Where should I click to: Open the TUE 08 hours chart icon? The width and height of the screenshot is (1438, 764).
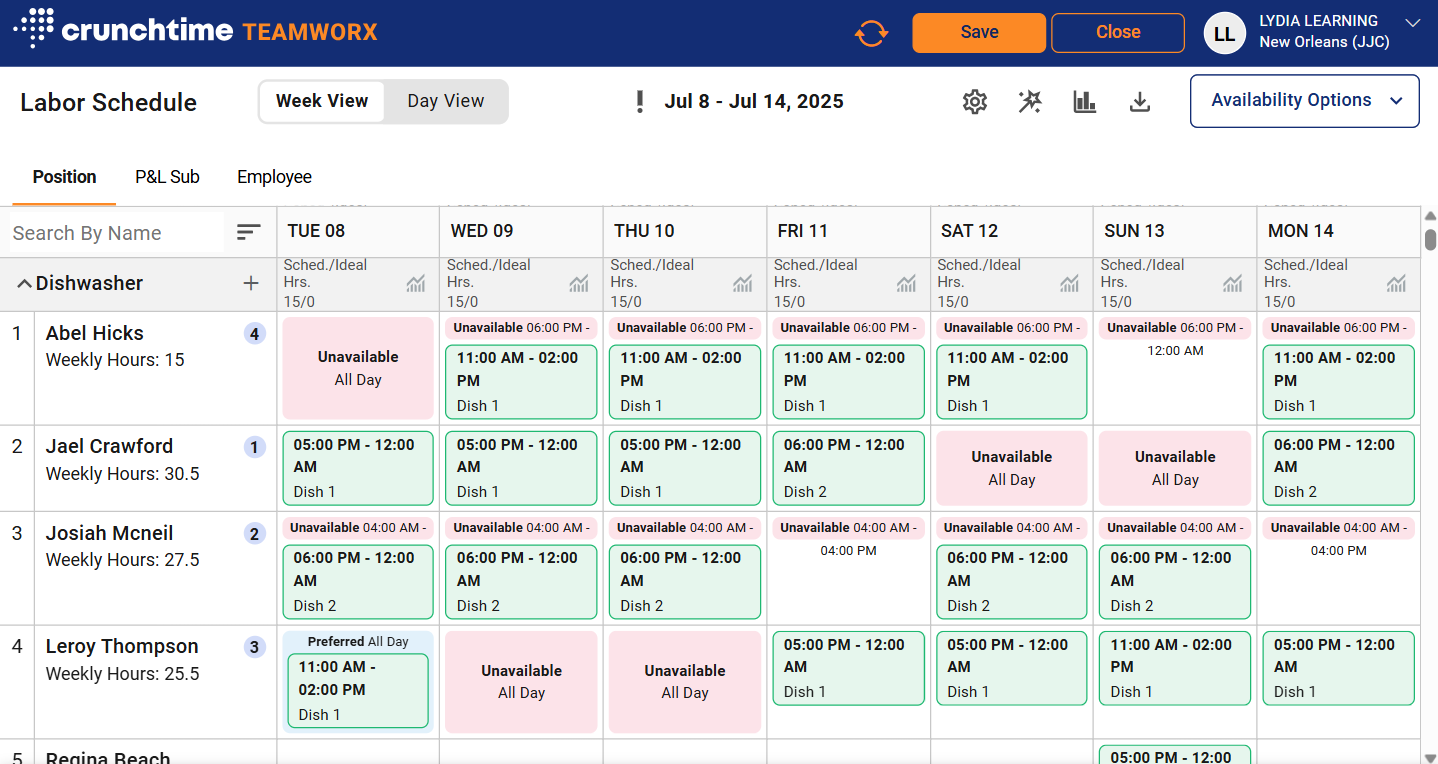click(416, 284)
